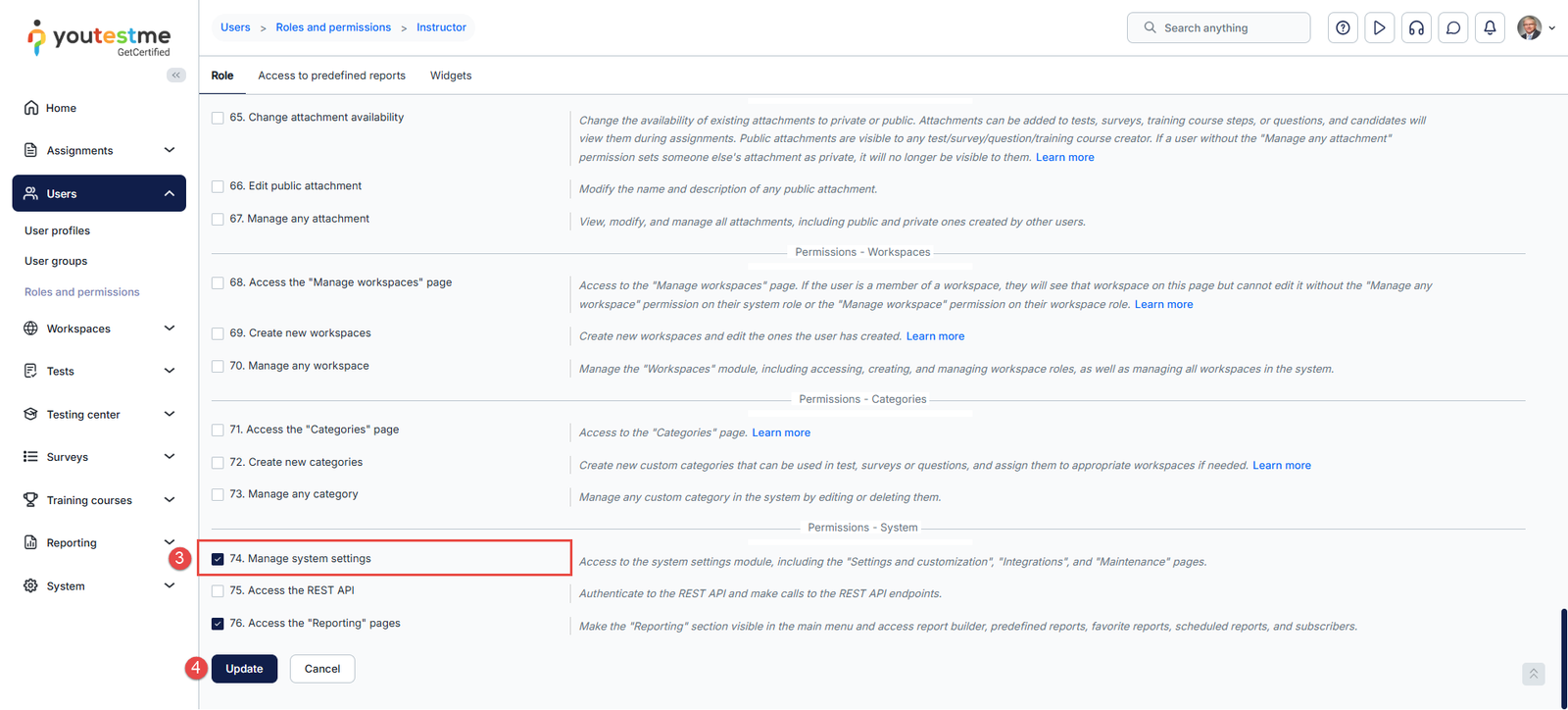Image resolution: width=1568 pixels, height=710 pixels.
Task: Check Create new workspaces permission
Action: pyautogui.click(x=218, y=333)
